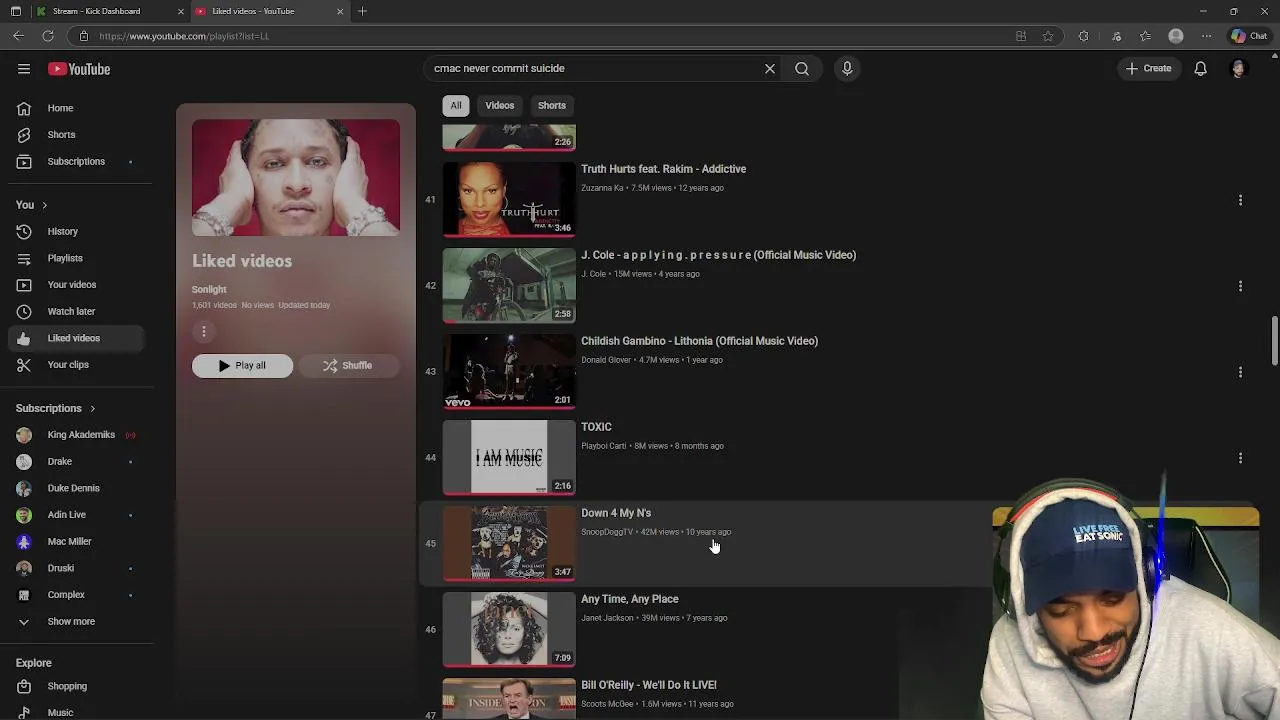The image size is (1280, 720).
Task: Select the Videos filter chip
Action: [x=500, y=106]
